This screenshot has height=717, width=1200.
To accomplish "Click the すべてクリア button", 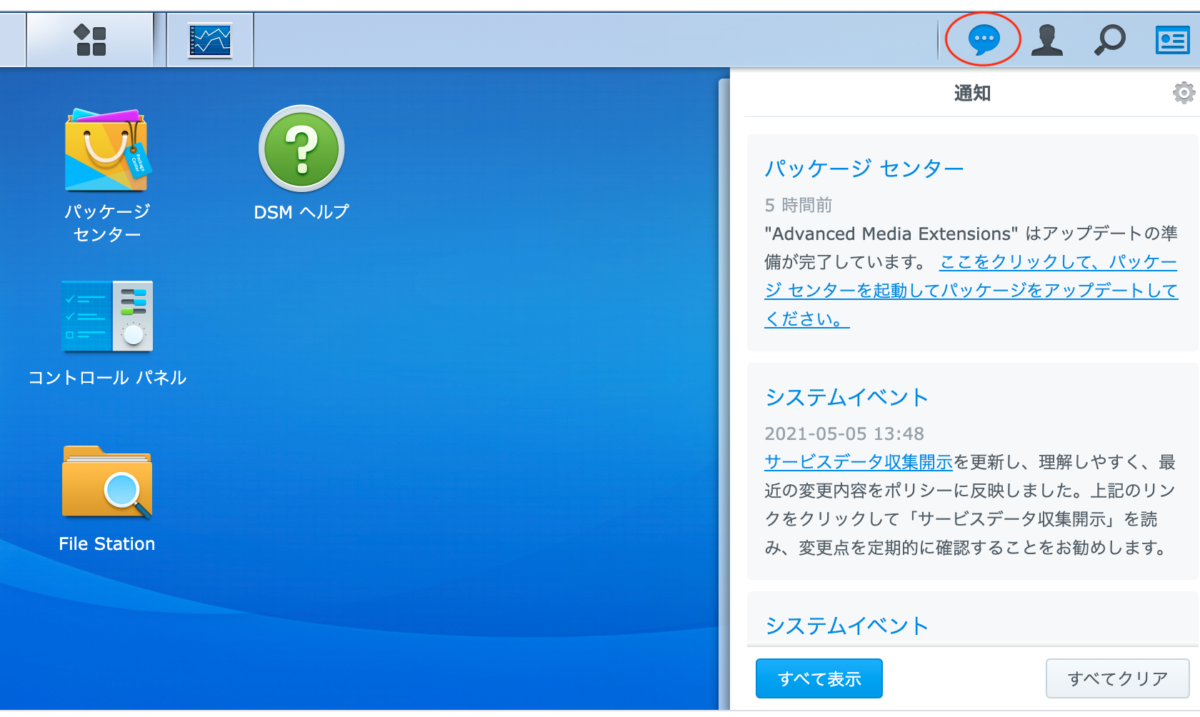I will (1118, 679).
